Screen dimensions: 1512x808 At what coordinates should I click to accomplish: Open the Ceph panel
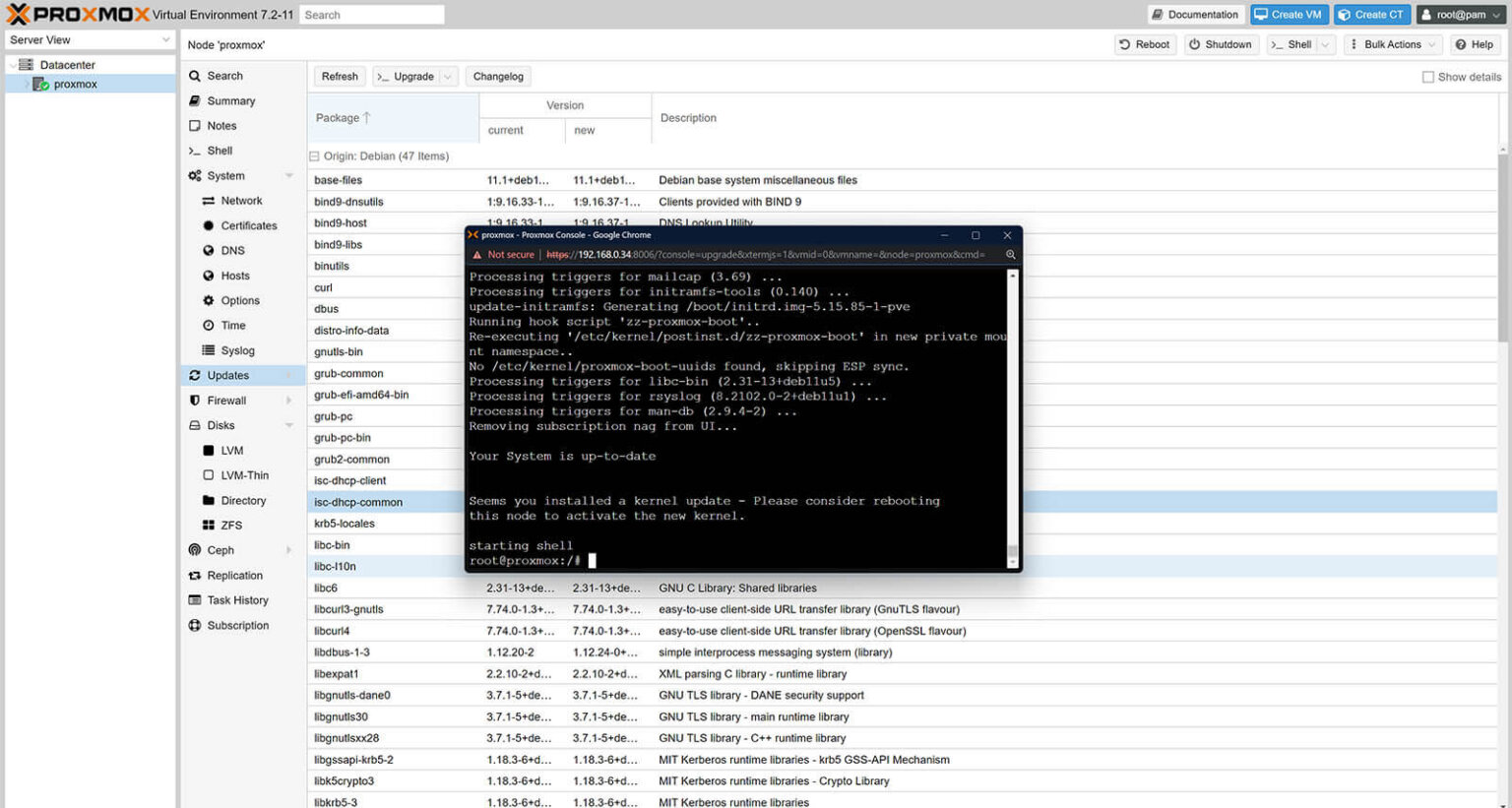220,550
